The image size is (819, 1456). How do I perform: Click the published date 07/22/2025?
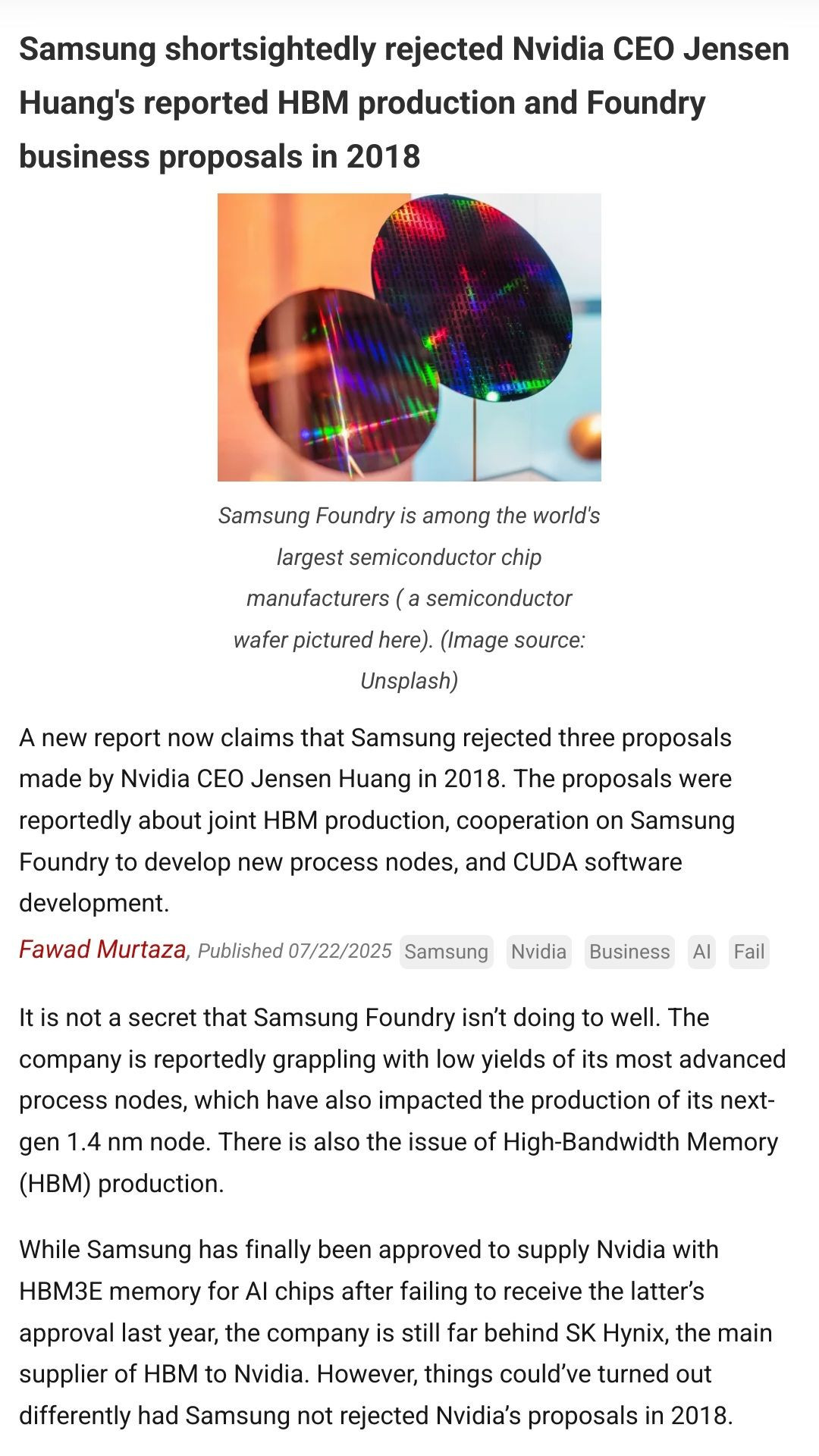339,951
